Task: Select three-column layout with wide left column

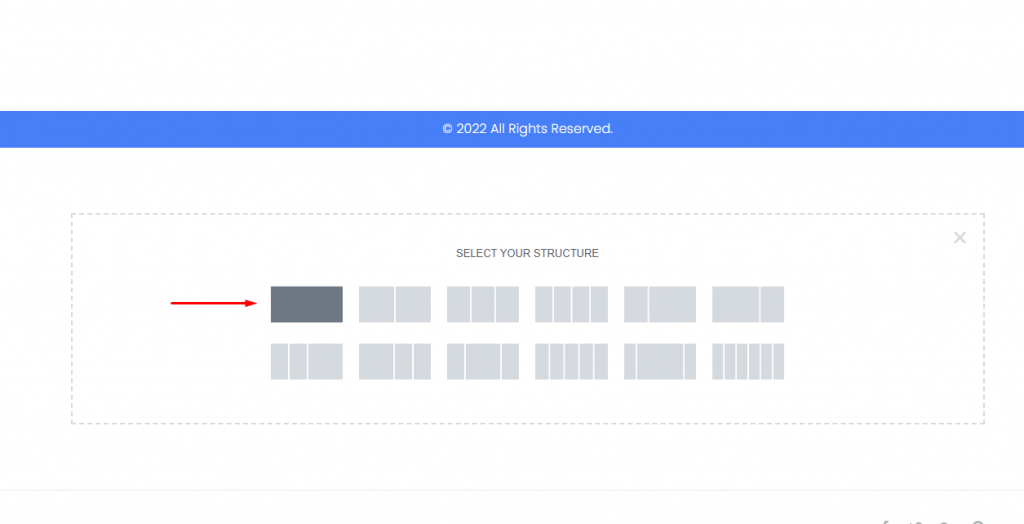Action: click(x=394, y=361)
